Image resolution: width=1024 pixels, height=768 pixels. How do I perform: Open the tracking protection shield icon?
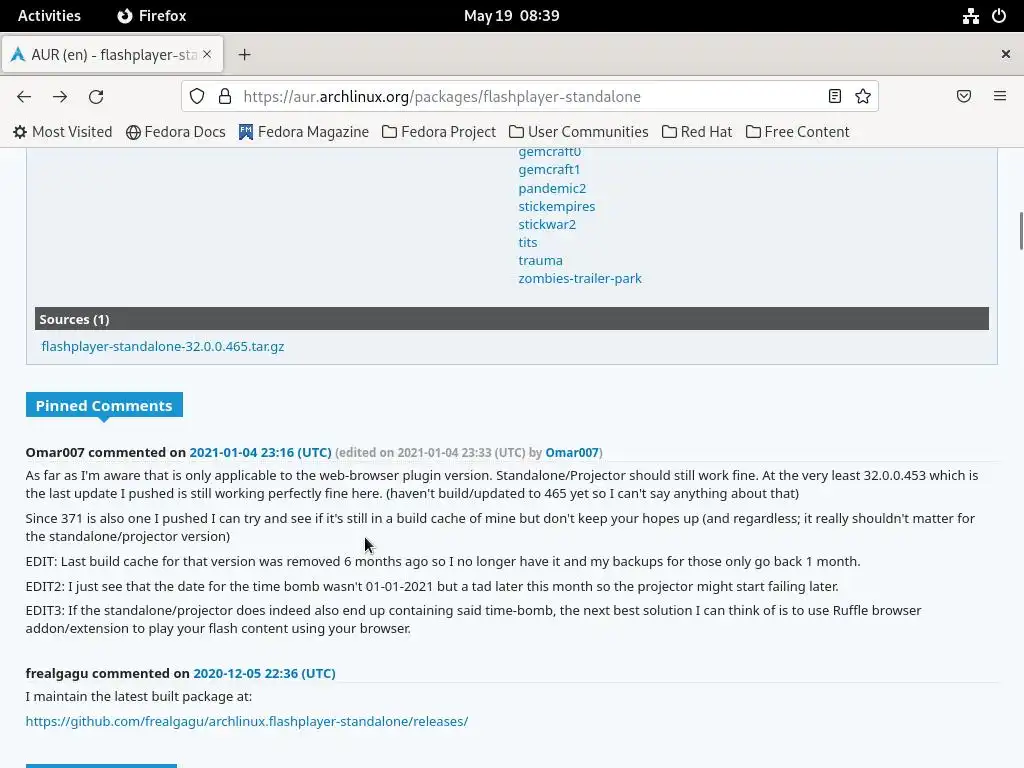click(x=197, y=97)
